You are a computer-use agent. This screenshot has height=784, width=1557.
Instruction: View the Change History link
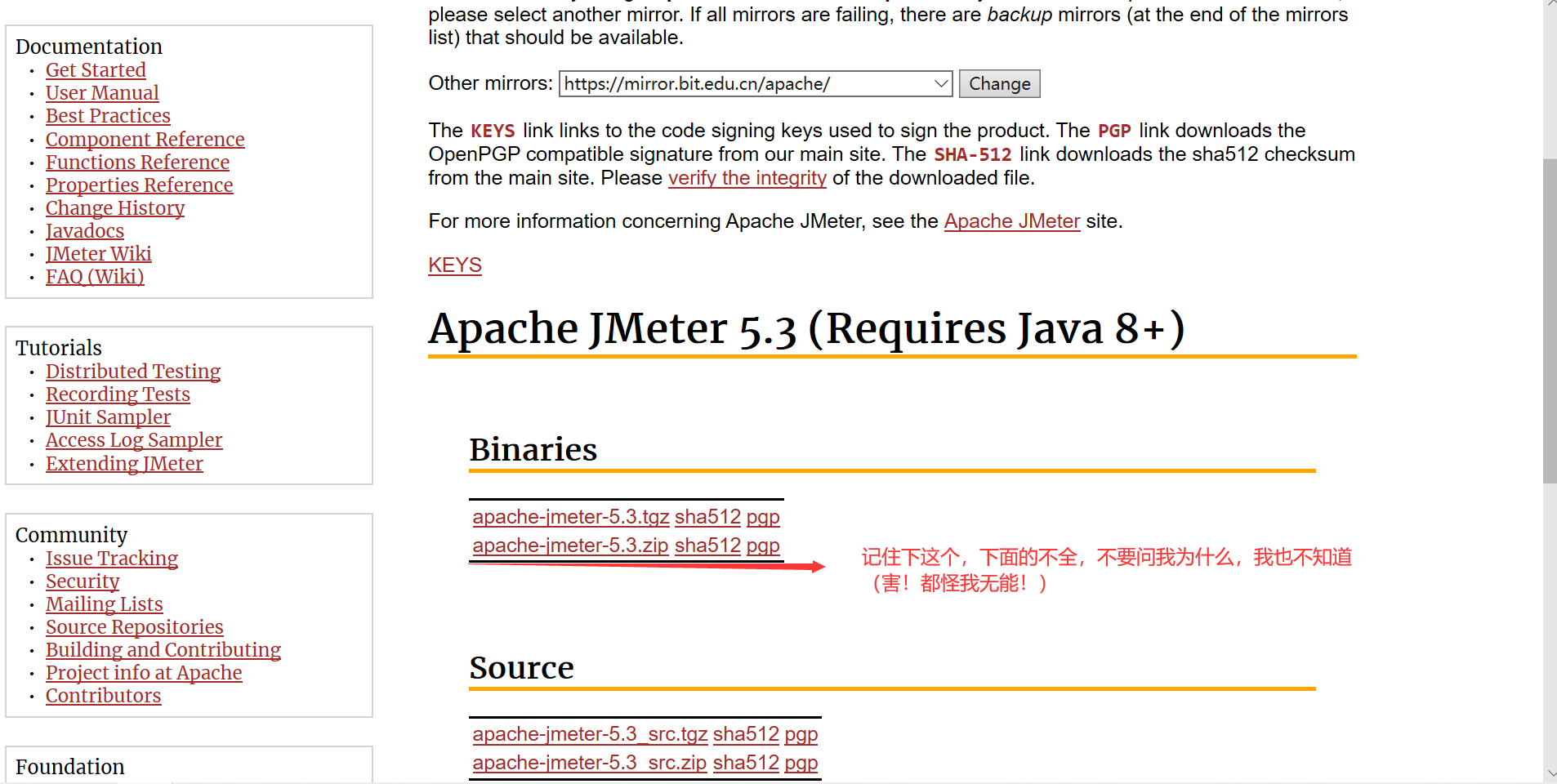[115, 208]
